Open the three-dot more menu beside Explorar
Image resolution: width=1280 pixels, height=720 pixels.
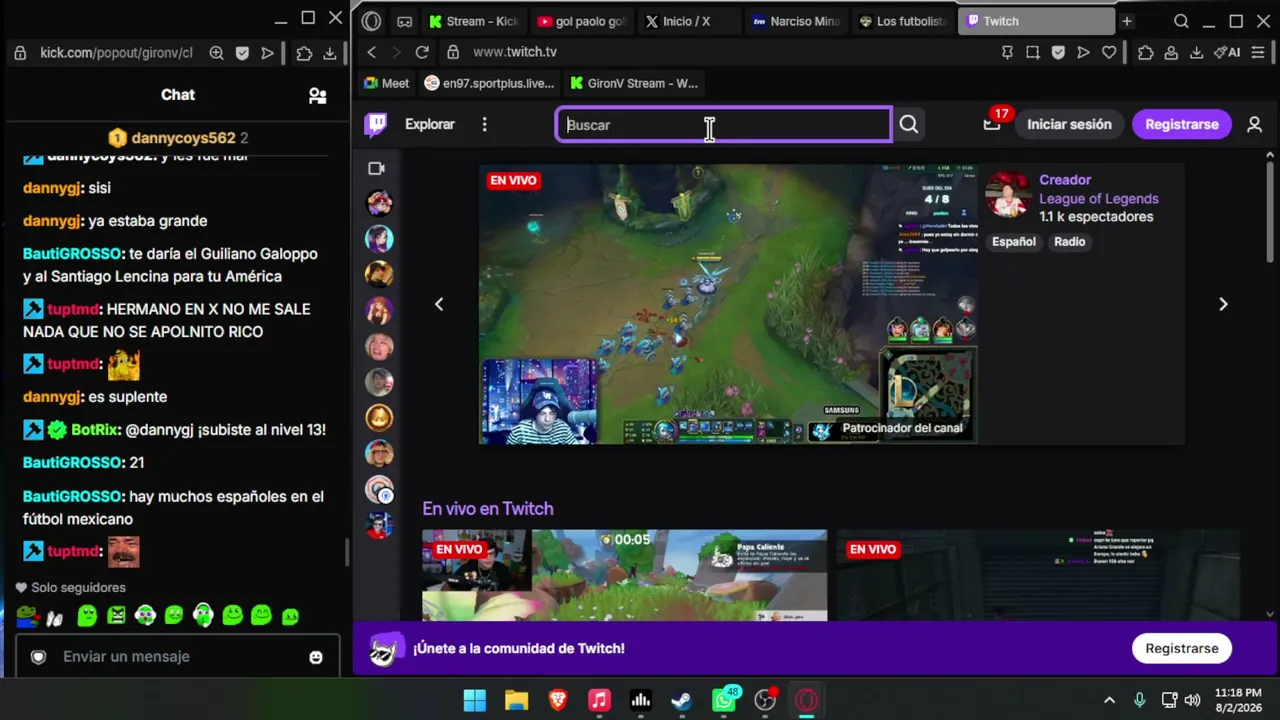tap(484, 124)
